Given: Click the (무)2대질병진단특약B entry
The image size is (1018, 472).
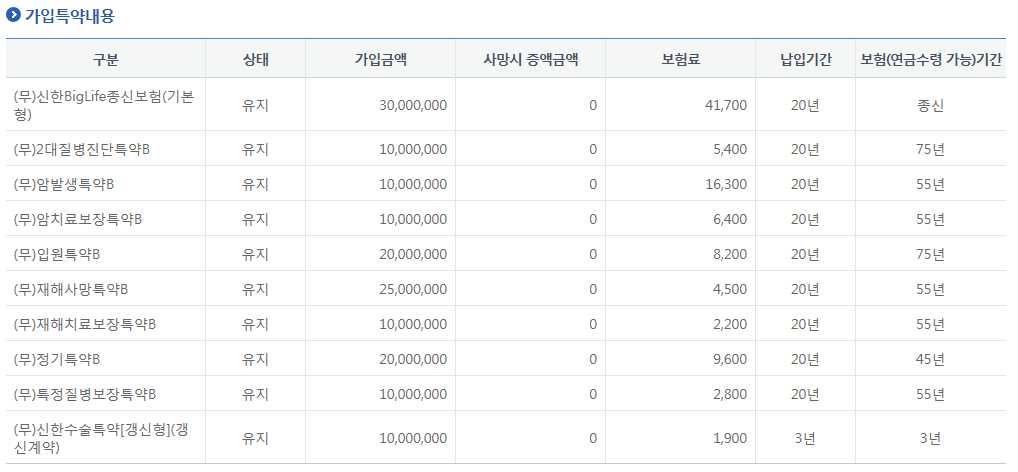Looking at the screenshot, I should pyautogui.click(x=82, y=149).
